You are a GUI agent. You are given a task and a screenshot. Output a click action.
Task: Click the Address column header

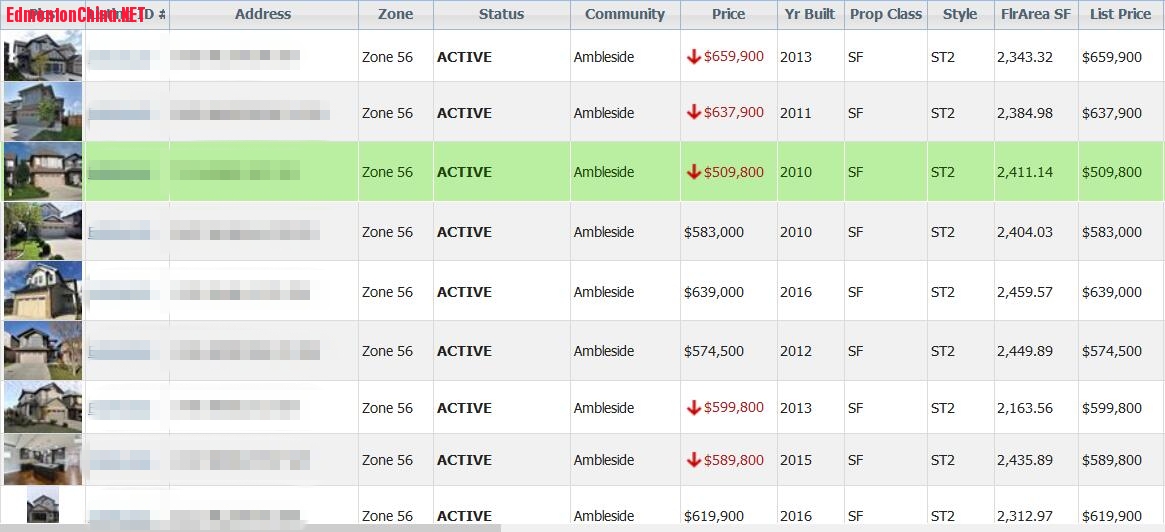[263, 14]
